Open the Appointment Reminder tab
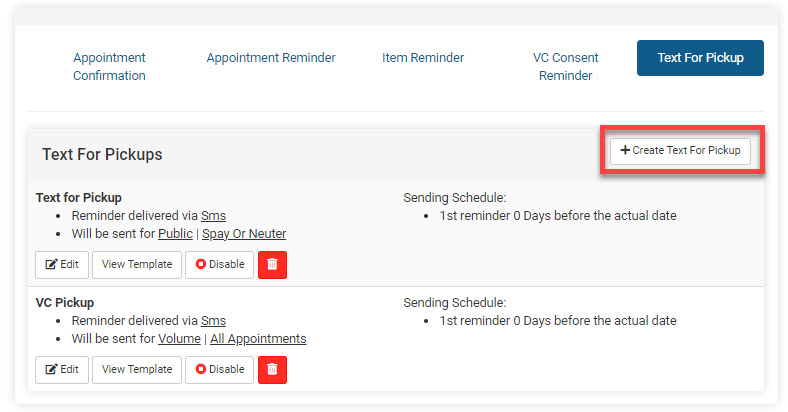 pyautogui.click(x=271, y=58)
